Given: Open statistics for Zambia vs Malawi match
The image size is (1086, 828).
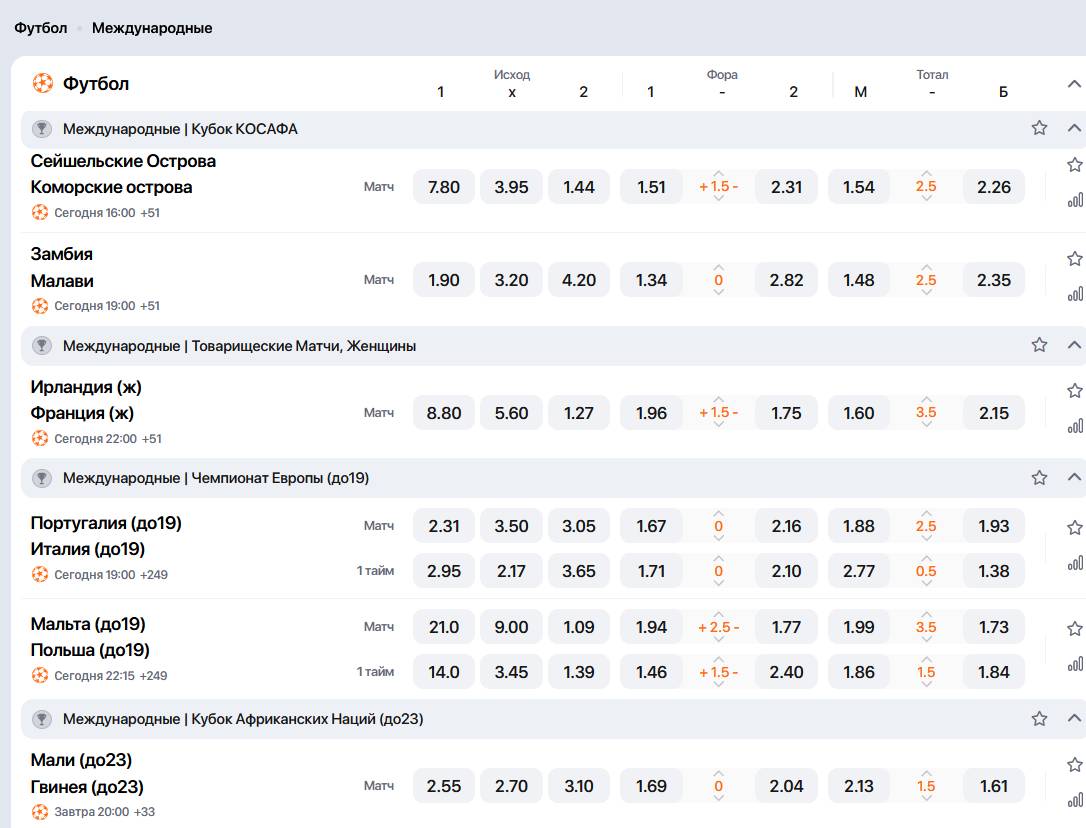Looking at the screenshot, I should click(x=1075, y=294).
